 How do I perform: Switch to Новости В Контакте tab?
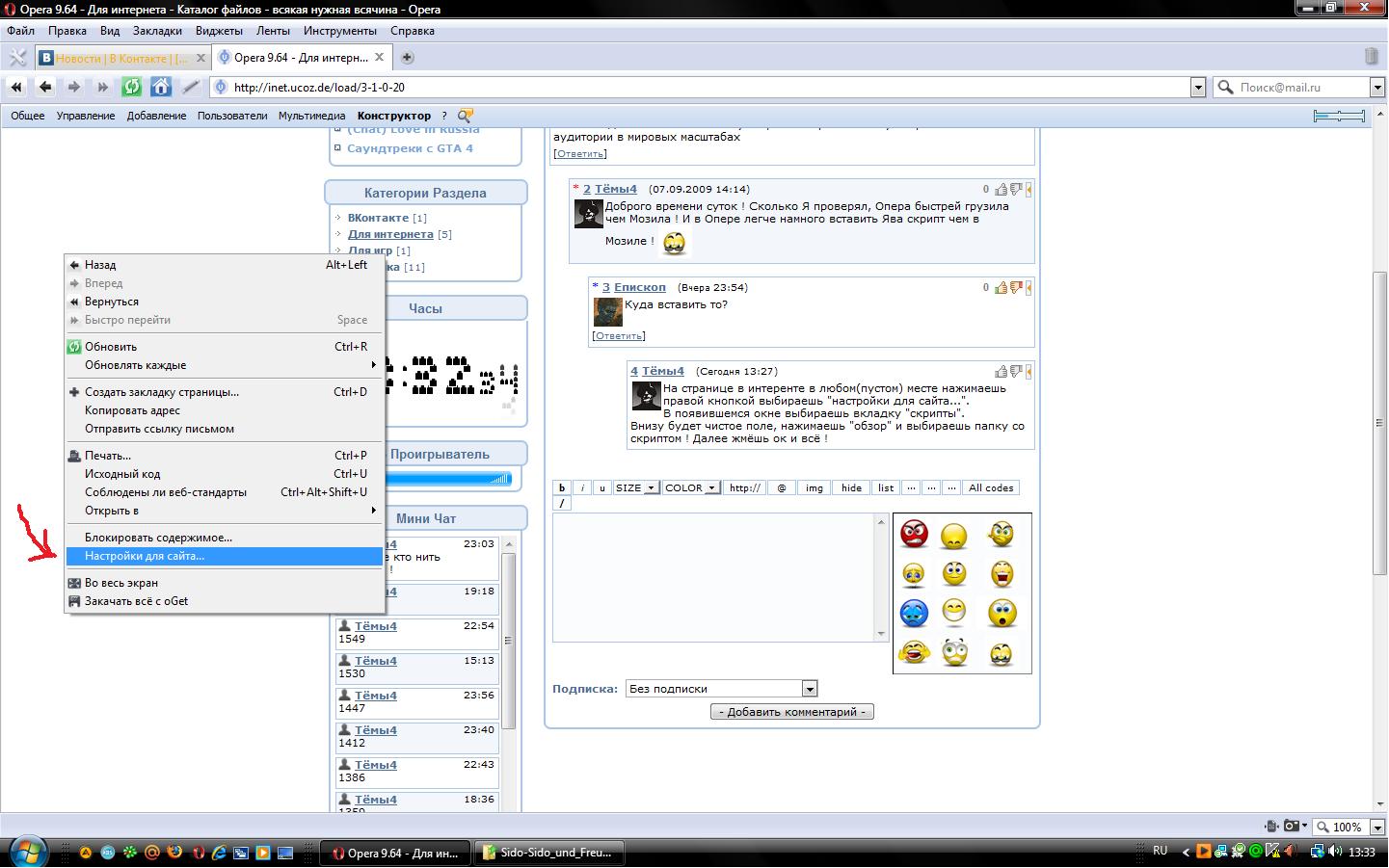pyautogui.click(x=121, y=58)
